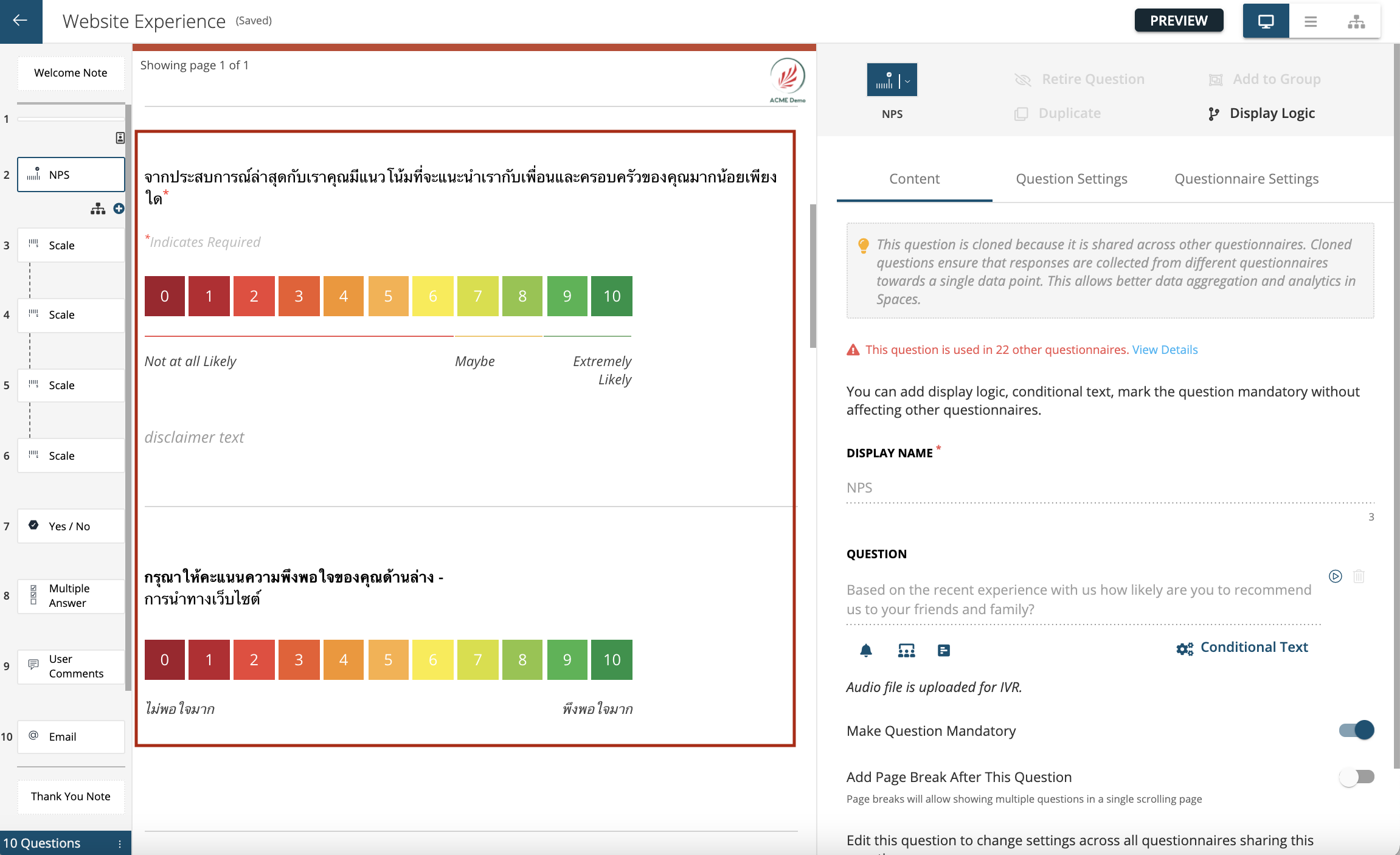Click the branch logic icon below NPS
1400x855 pixels.
98,209
